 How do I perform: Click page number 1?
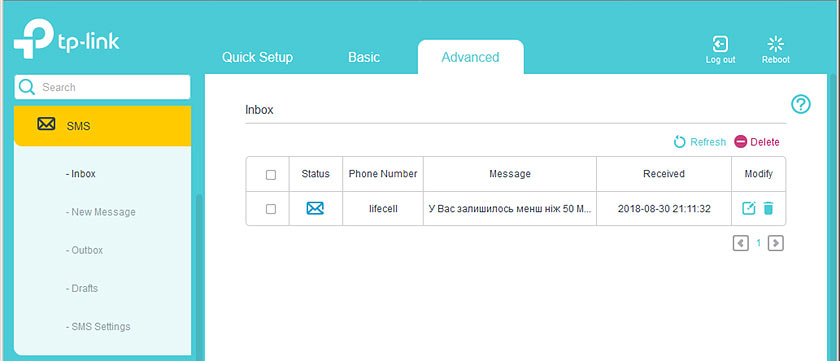point(758,243)
